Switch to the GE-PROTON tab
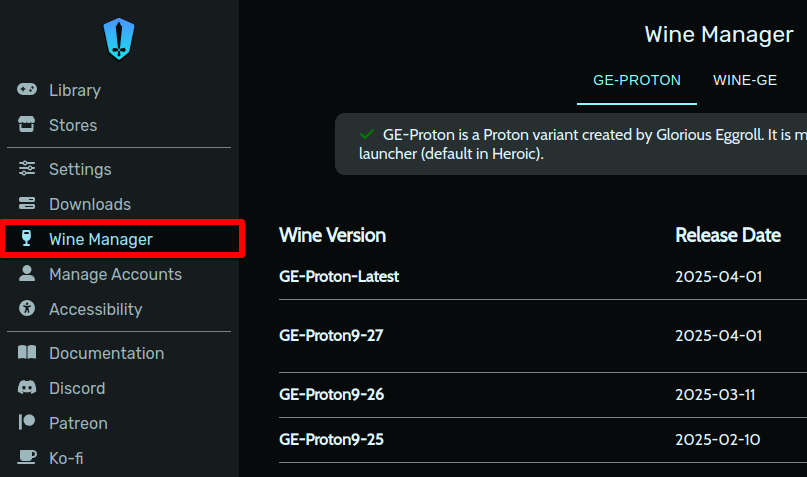 coord(637,81)
